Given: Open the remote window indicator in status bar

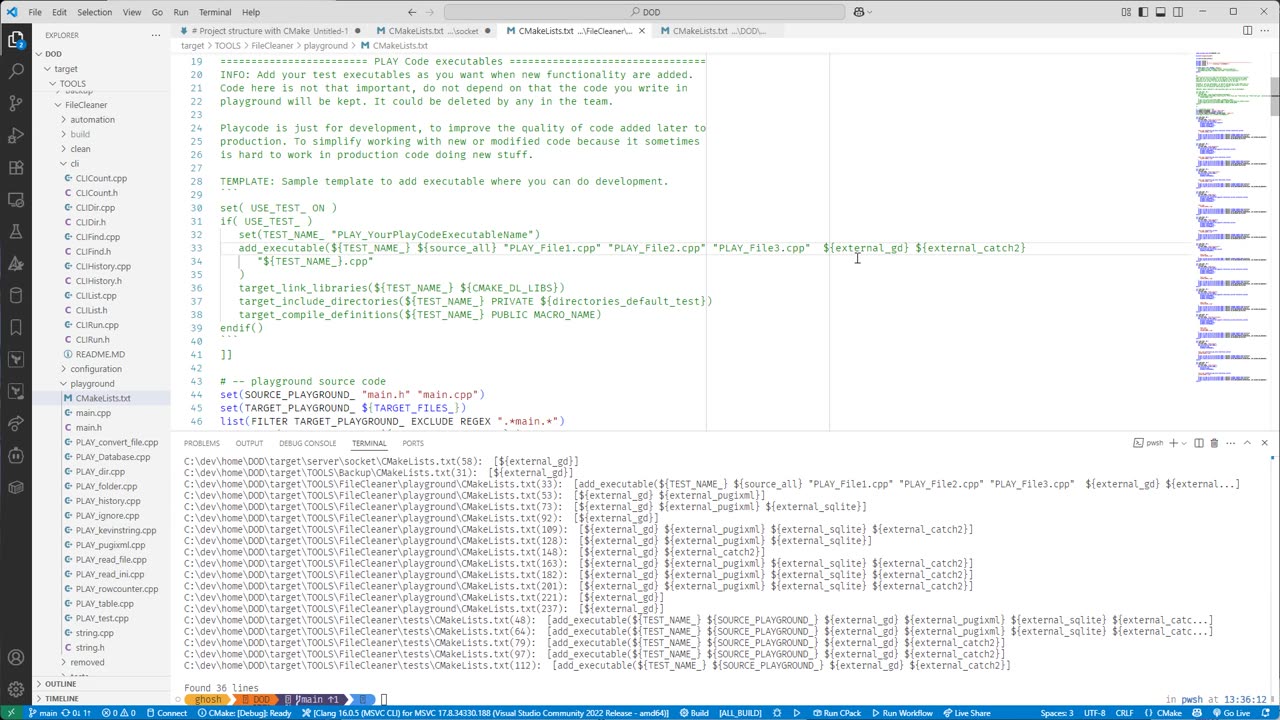Looking at the screenshot, I should click(13, 713).
